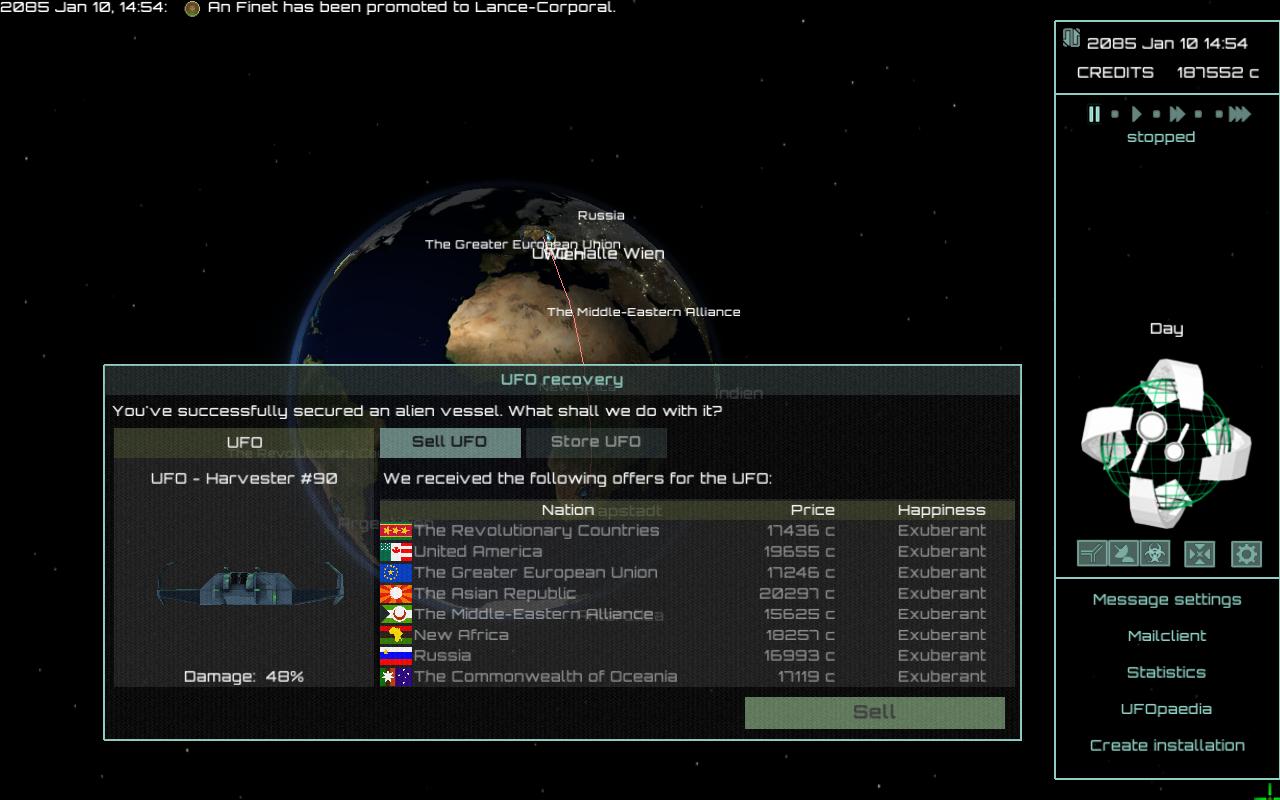Click the center-view arrows icon
The height and width of the screenshot is (800, 1280).
pos(1199,553)
